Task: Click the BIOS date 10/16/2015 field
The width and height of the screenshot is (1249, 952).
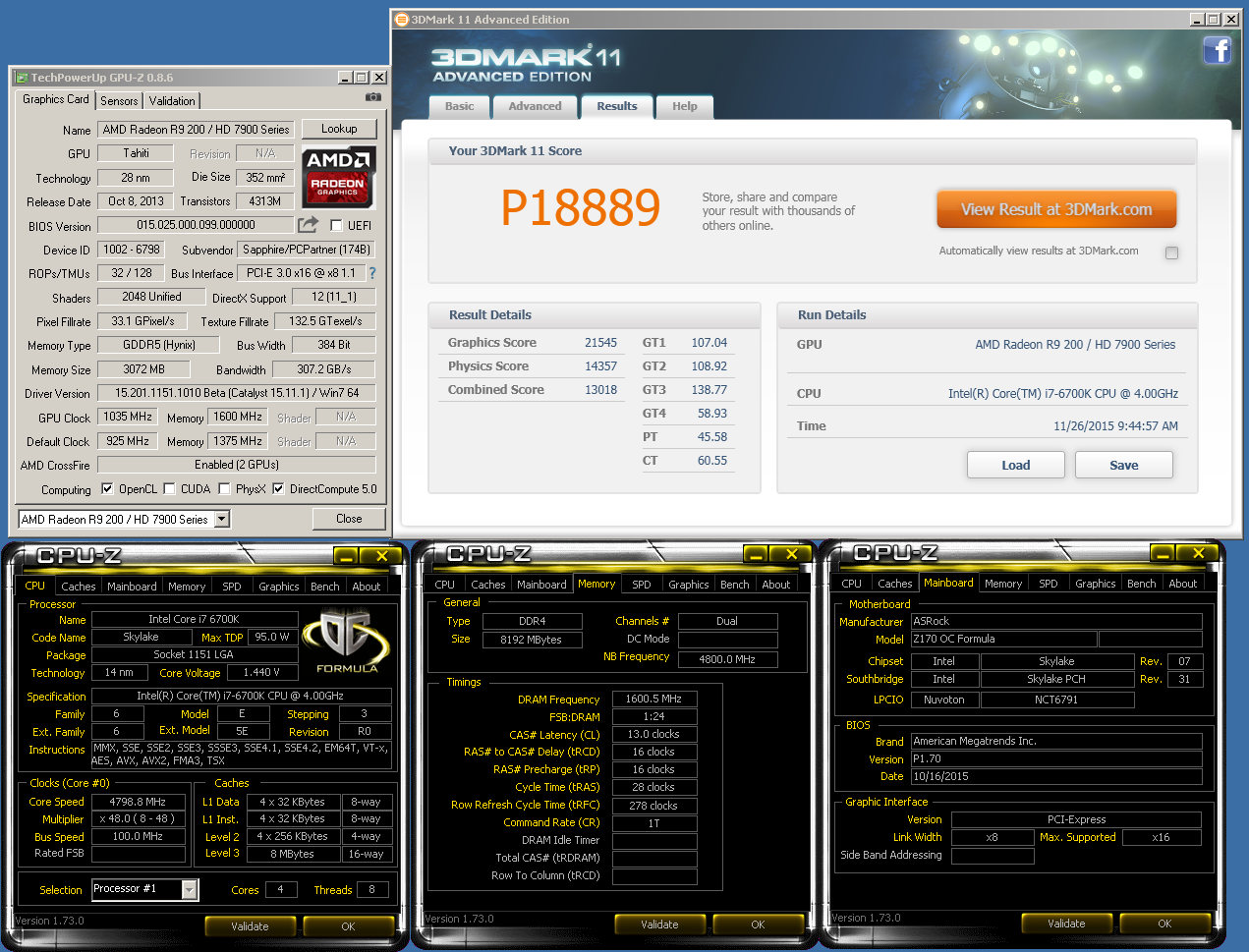Action: [x=1056, y=776]
